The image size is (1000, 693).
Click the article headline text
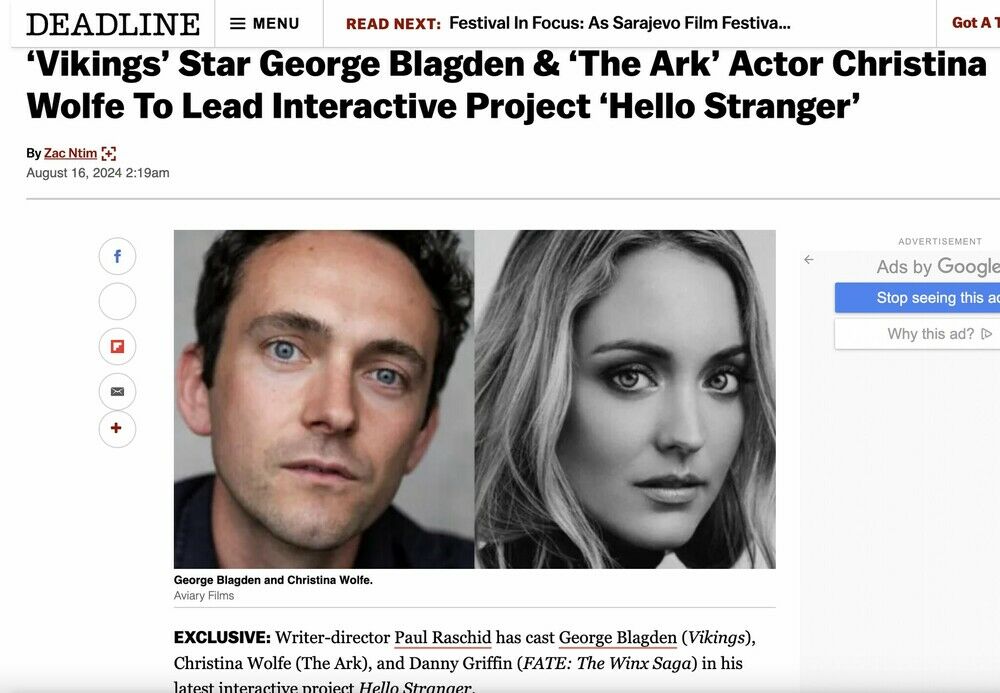coord(506,85)
